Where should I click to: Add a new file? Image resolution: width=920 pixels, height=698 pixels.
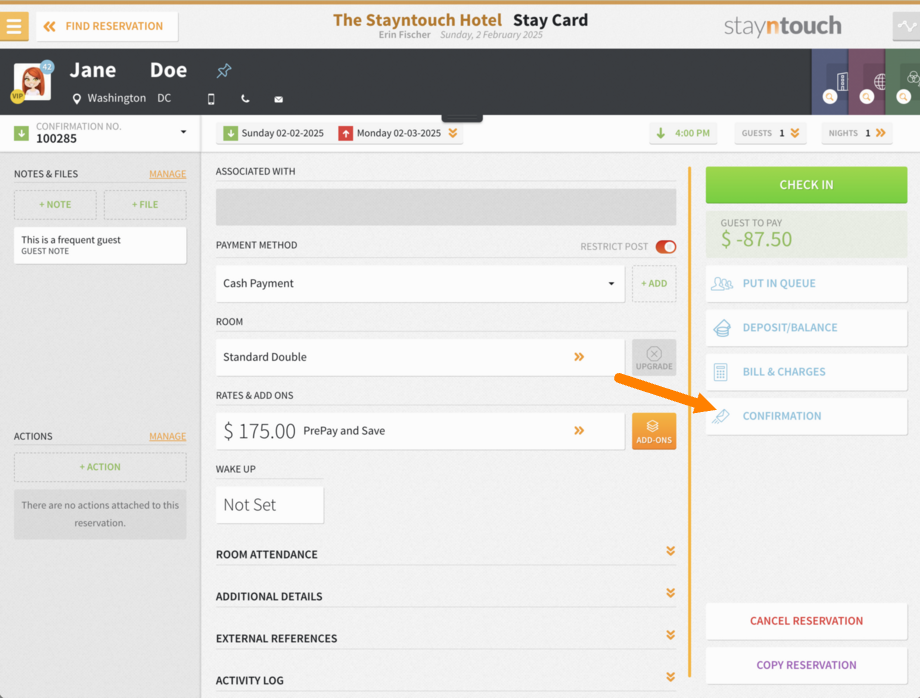[x=145, y=205]
